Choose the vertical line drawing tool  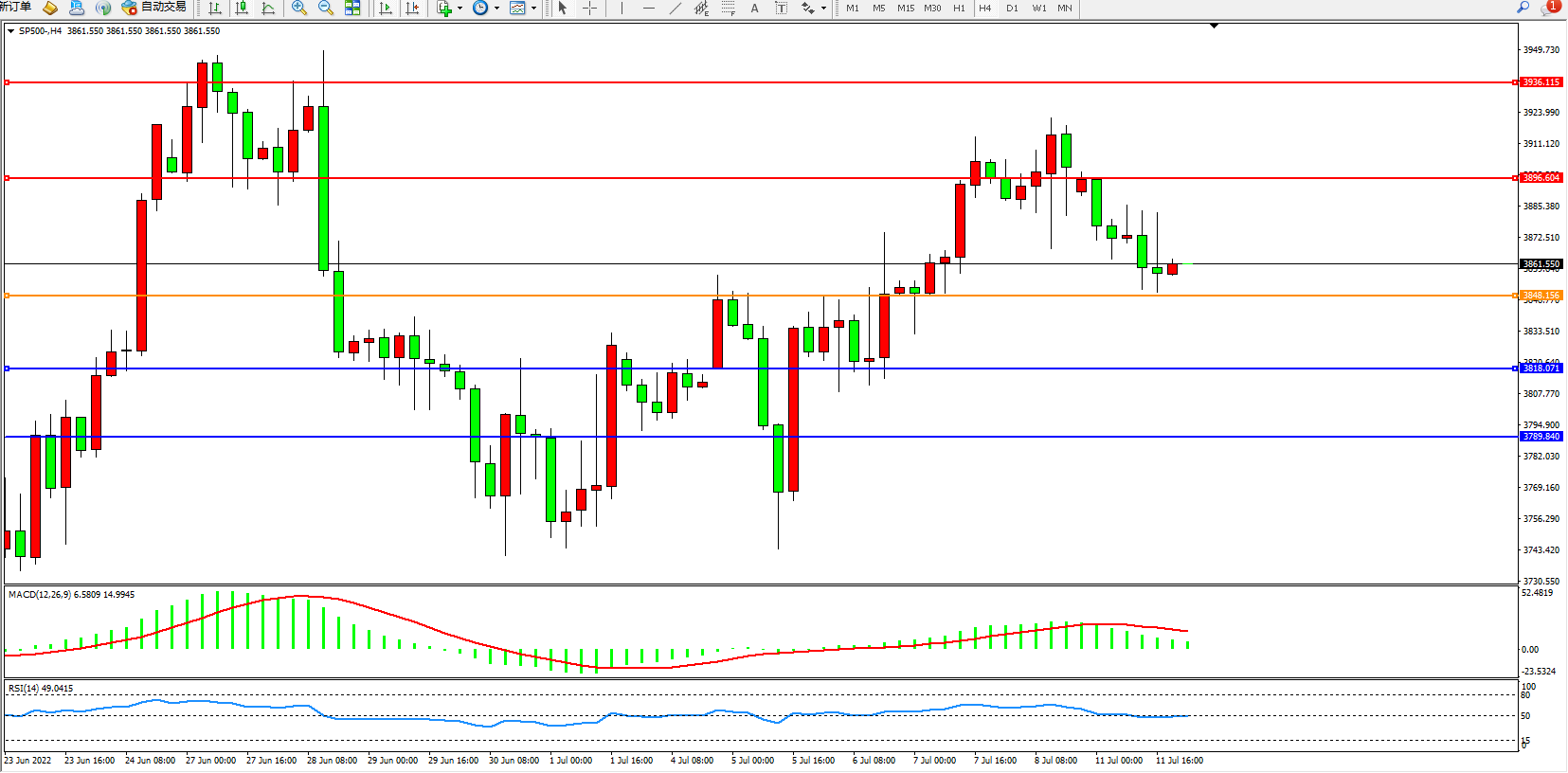pos(622,9)
